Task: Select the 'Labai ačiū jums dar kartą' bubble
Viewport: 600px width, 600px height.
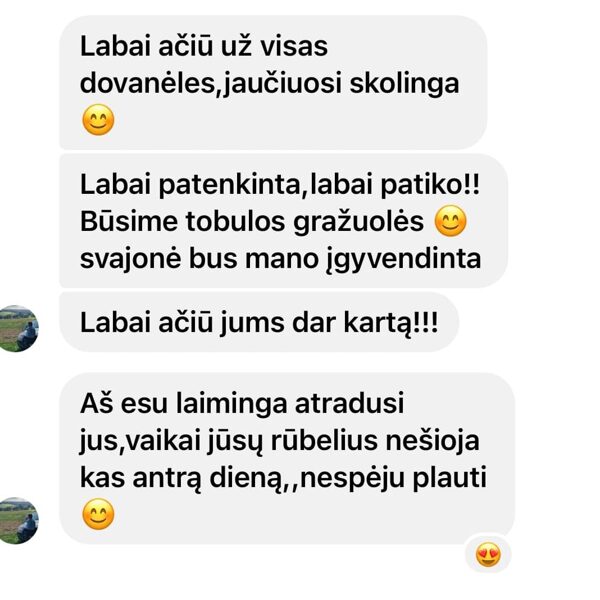Action: [259, 322]
